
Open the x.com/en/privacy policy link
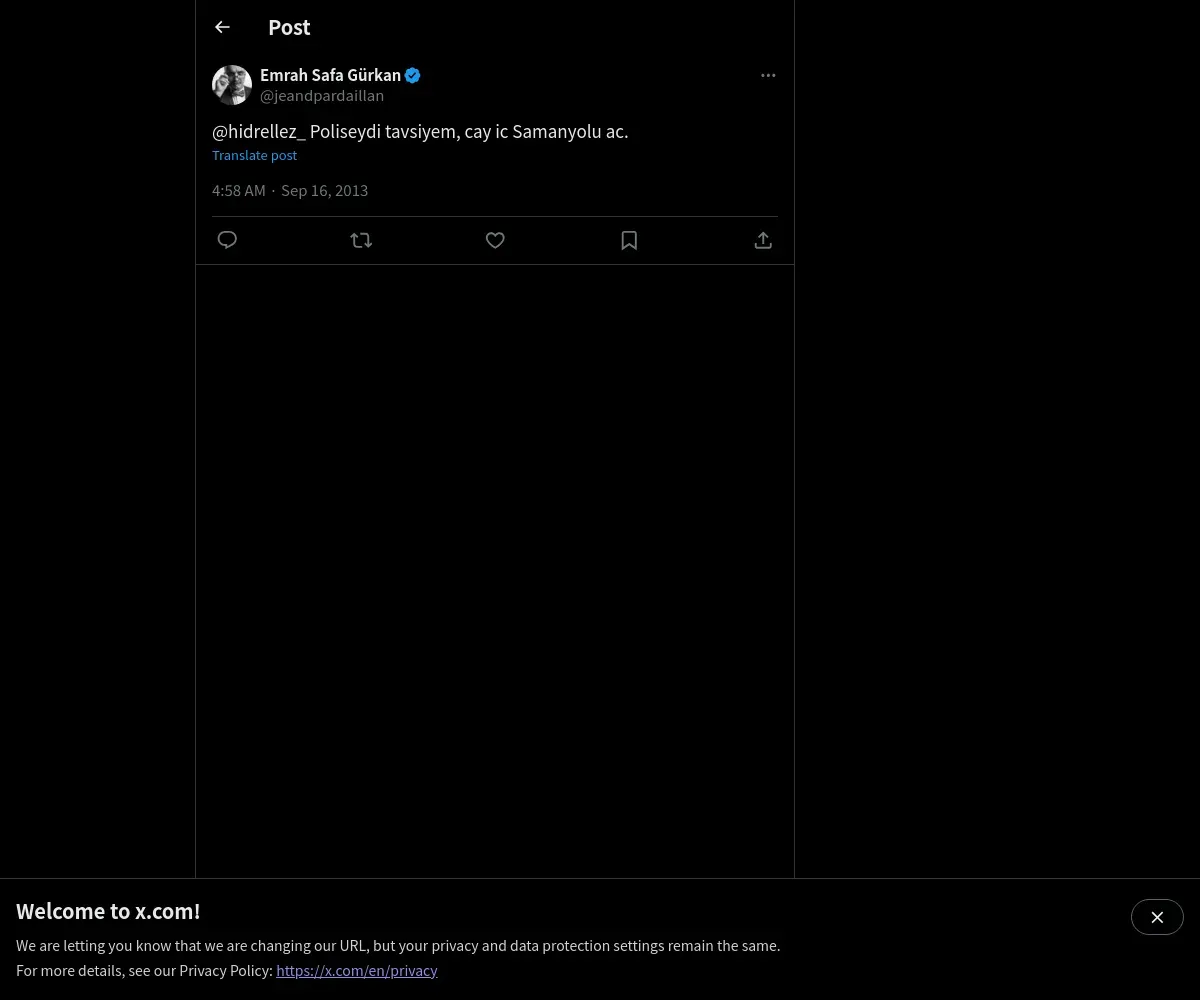pos(357,970)
